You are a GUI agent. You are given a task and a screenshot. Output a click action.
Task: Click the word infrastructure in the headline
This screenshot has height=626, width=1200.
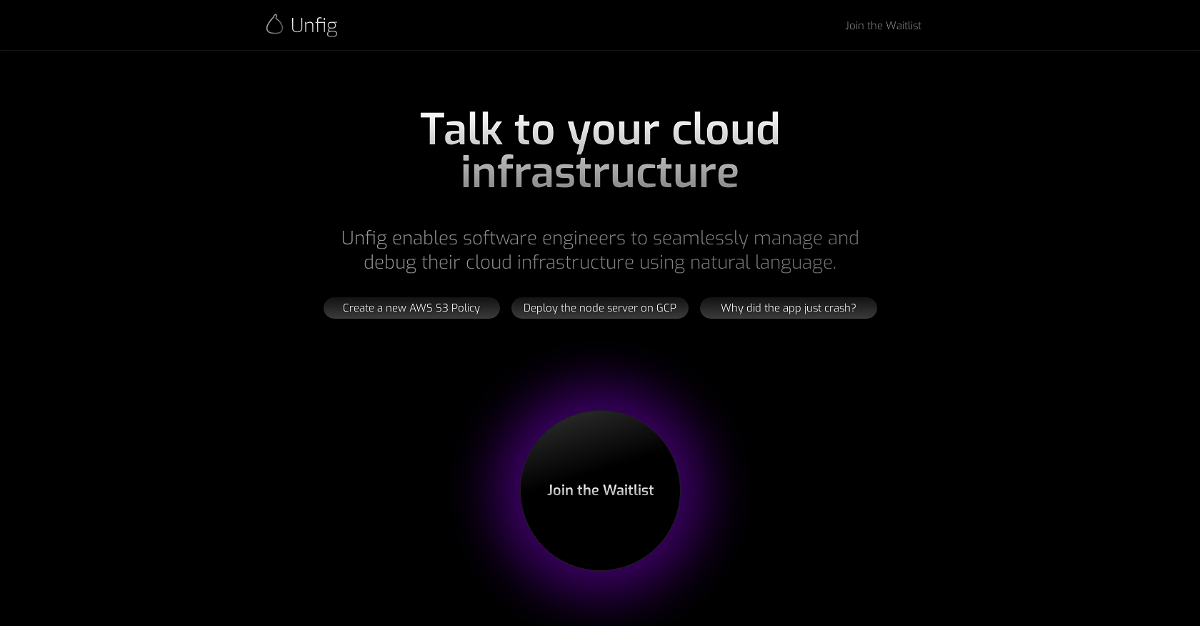[x=600, y=172]
